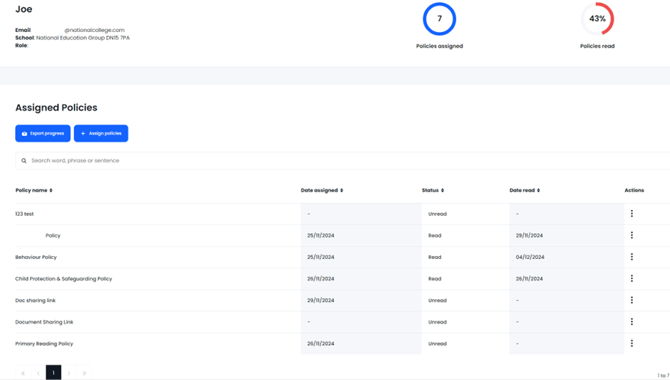Viewport: 670px width, 380px height.
Task: Click Read status of Behaviour Policy
Action: 435,257
